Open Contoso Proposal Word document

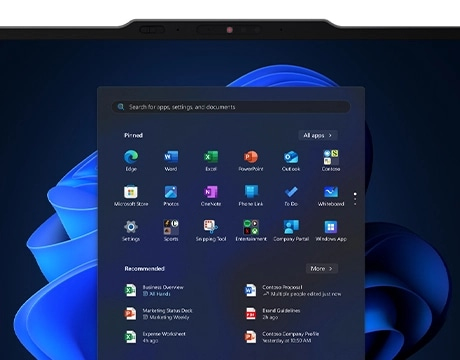(293, 290)
